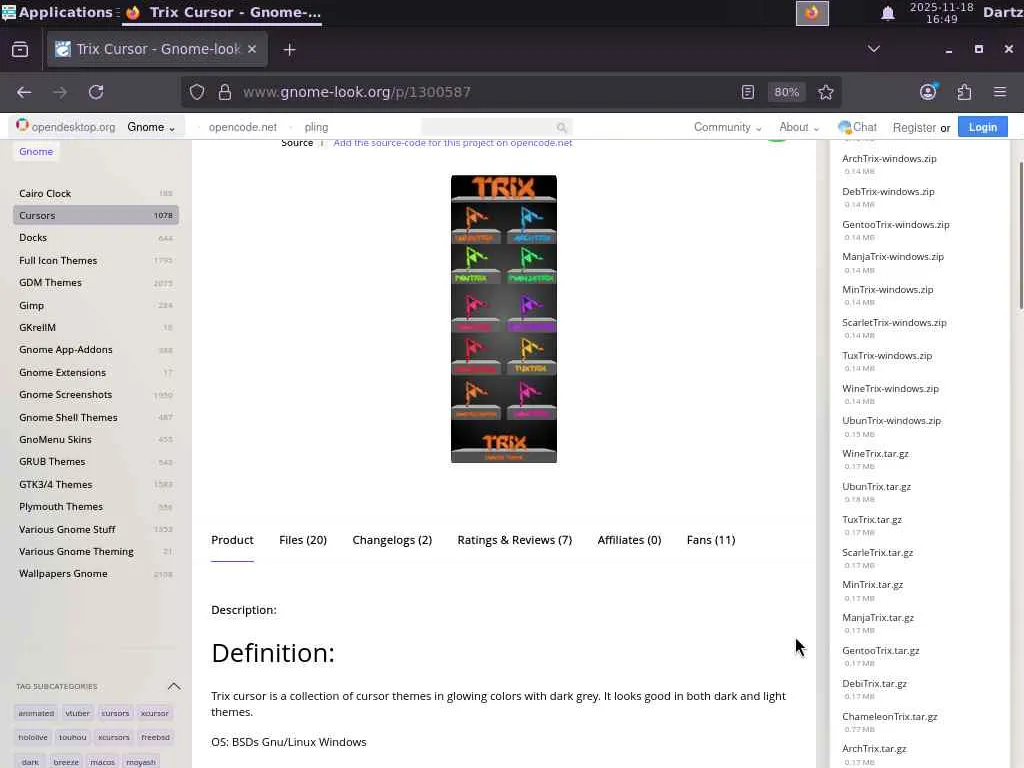This screenshot has width=1024, height=768.
Task: Click the notification bell in system panel
Action: tap(888, 13)
